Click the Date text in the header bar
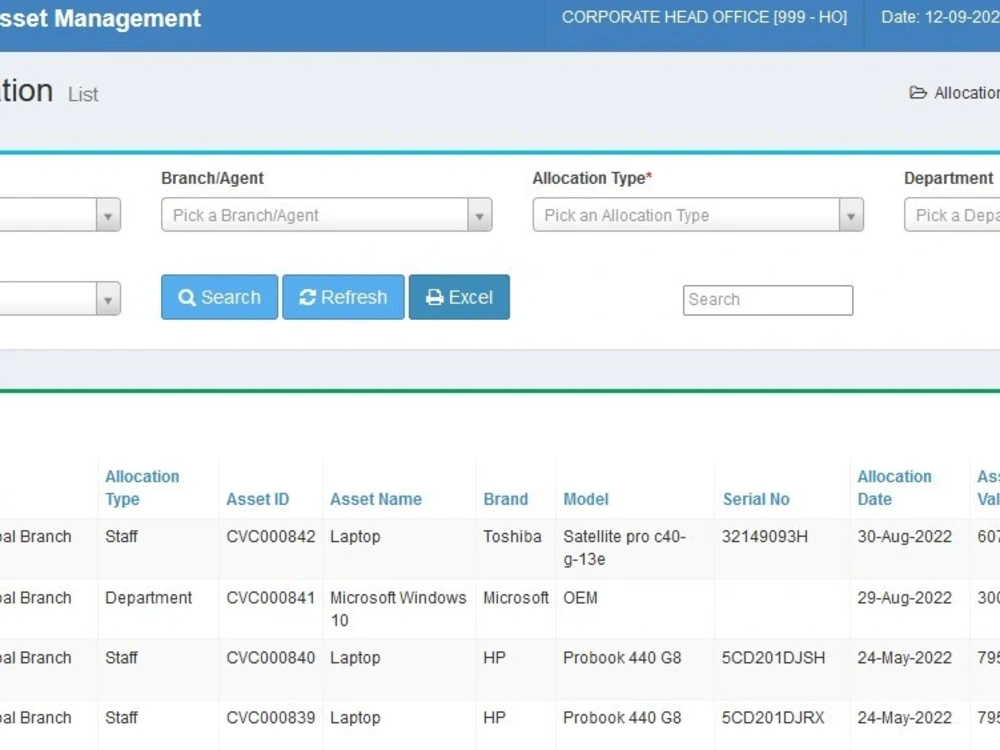1000x750 pixels. [941, 17]
